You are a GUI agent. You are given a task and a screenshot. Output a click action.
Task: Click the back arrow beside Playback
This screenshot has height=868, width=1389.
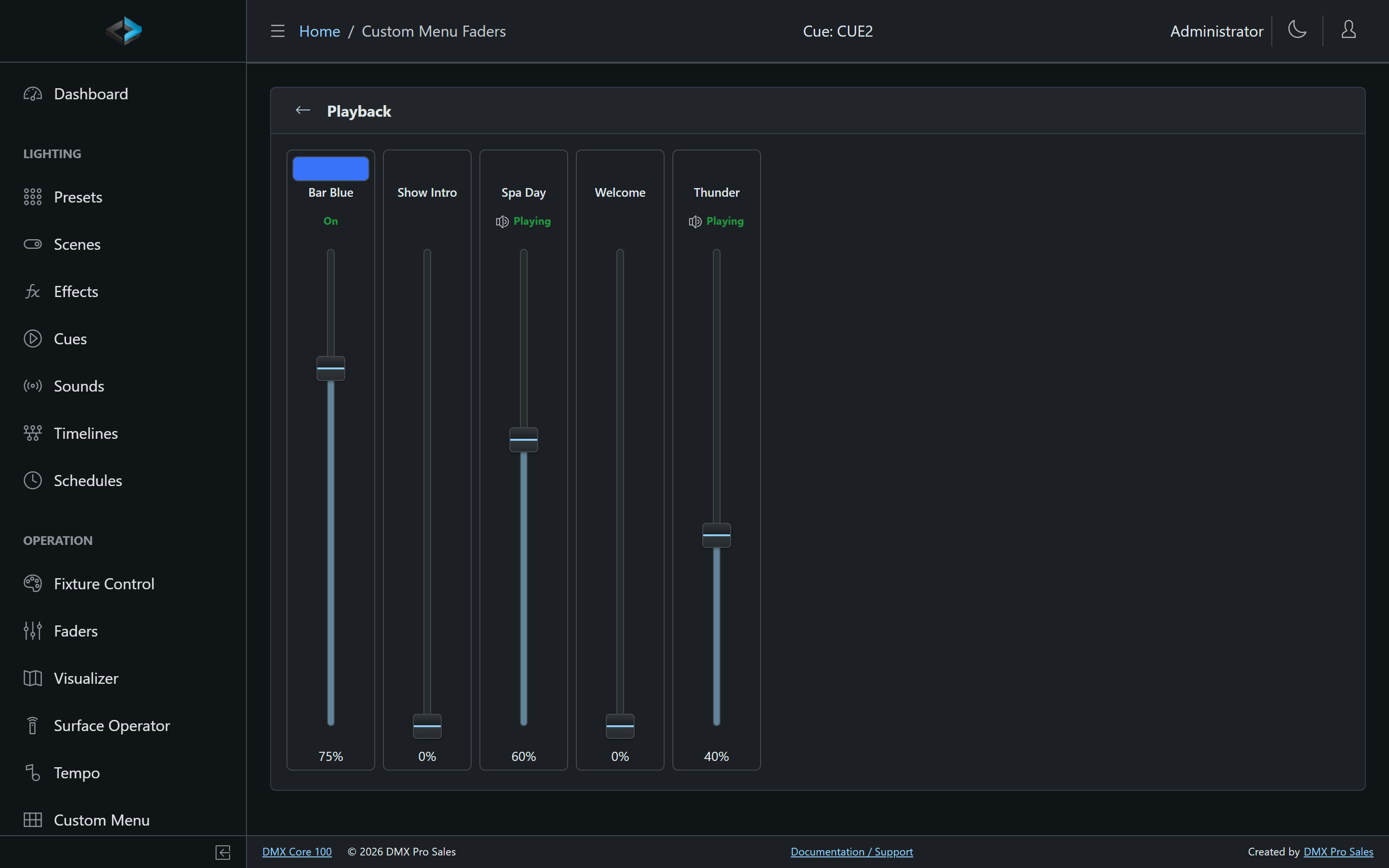(303, 110)
